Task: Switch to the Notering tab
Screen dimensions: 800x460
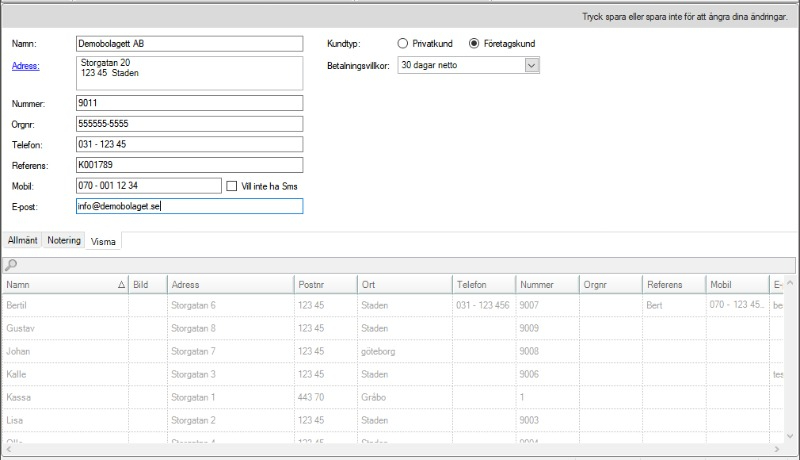Action: pos(64,240)
